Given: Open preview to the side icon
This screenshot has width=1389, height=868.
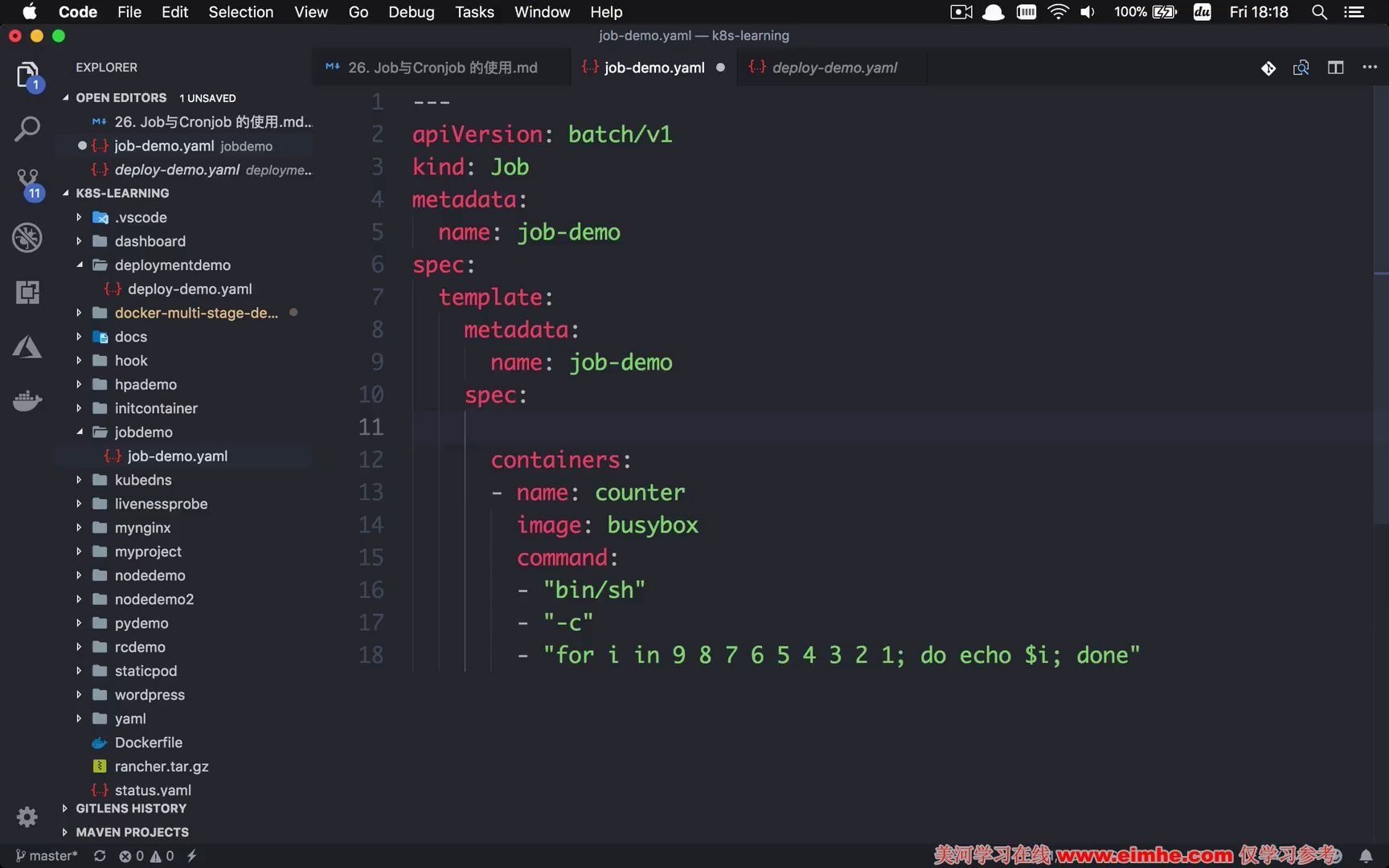Looking at the screenshot, I should point(1301,68).
